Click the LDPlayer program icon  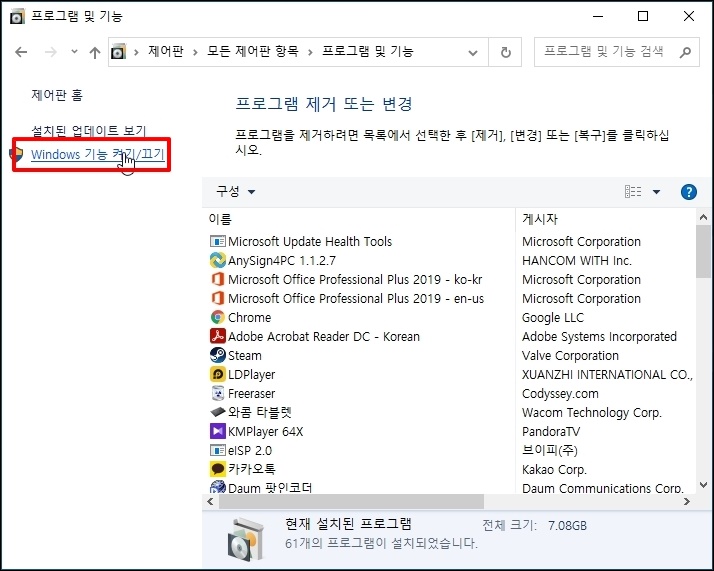[x=218, y=374]
